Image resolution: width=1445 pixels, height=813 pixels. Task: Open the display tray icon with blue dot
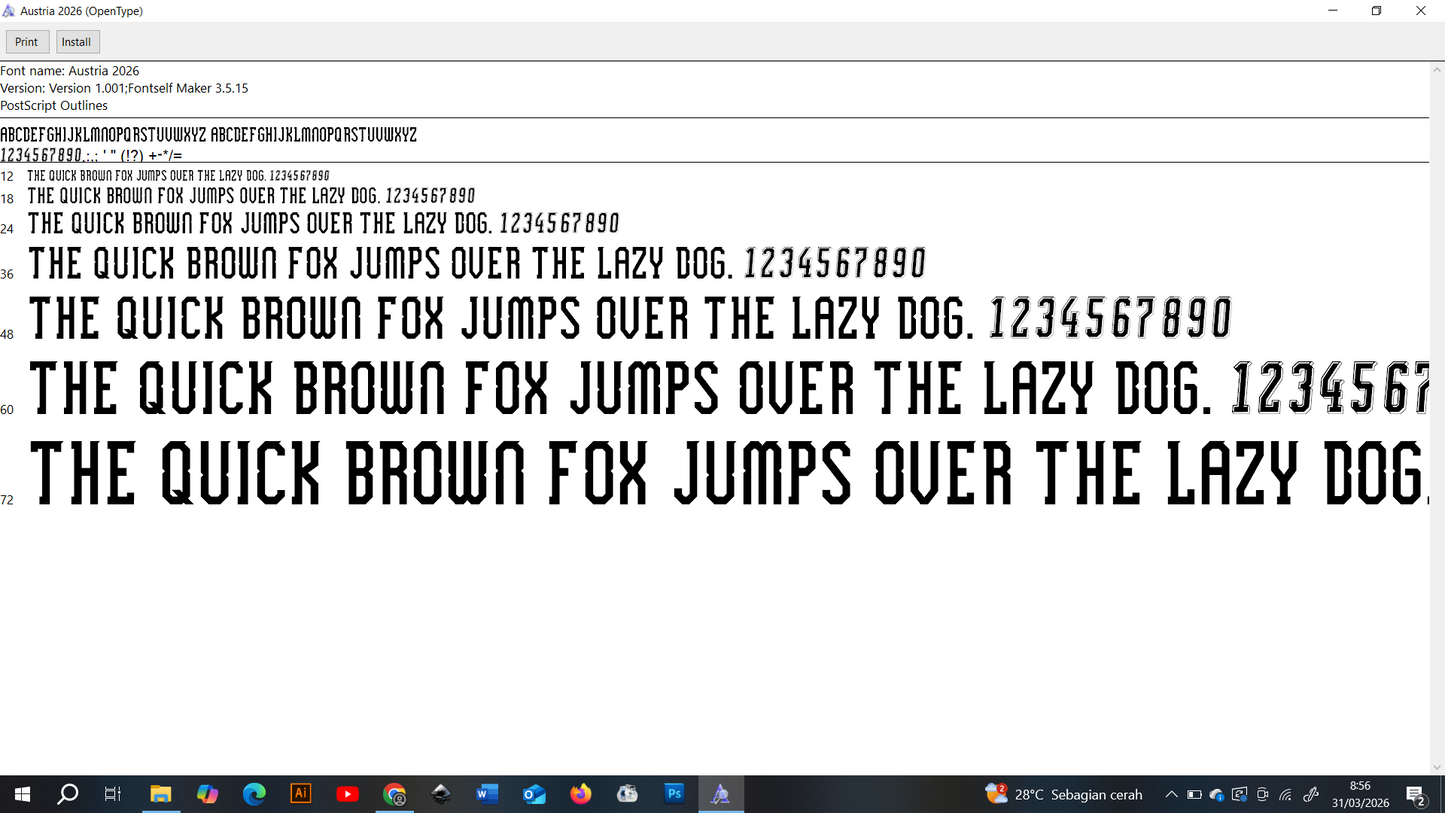pyautogui.click(x=1240, y=795)
